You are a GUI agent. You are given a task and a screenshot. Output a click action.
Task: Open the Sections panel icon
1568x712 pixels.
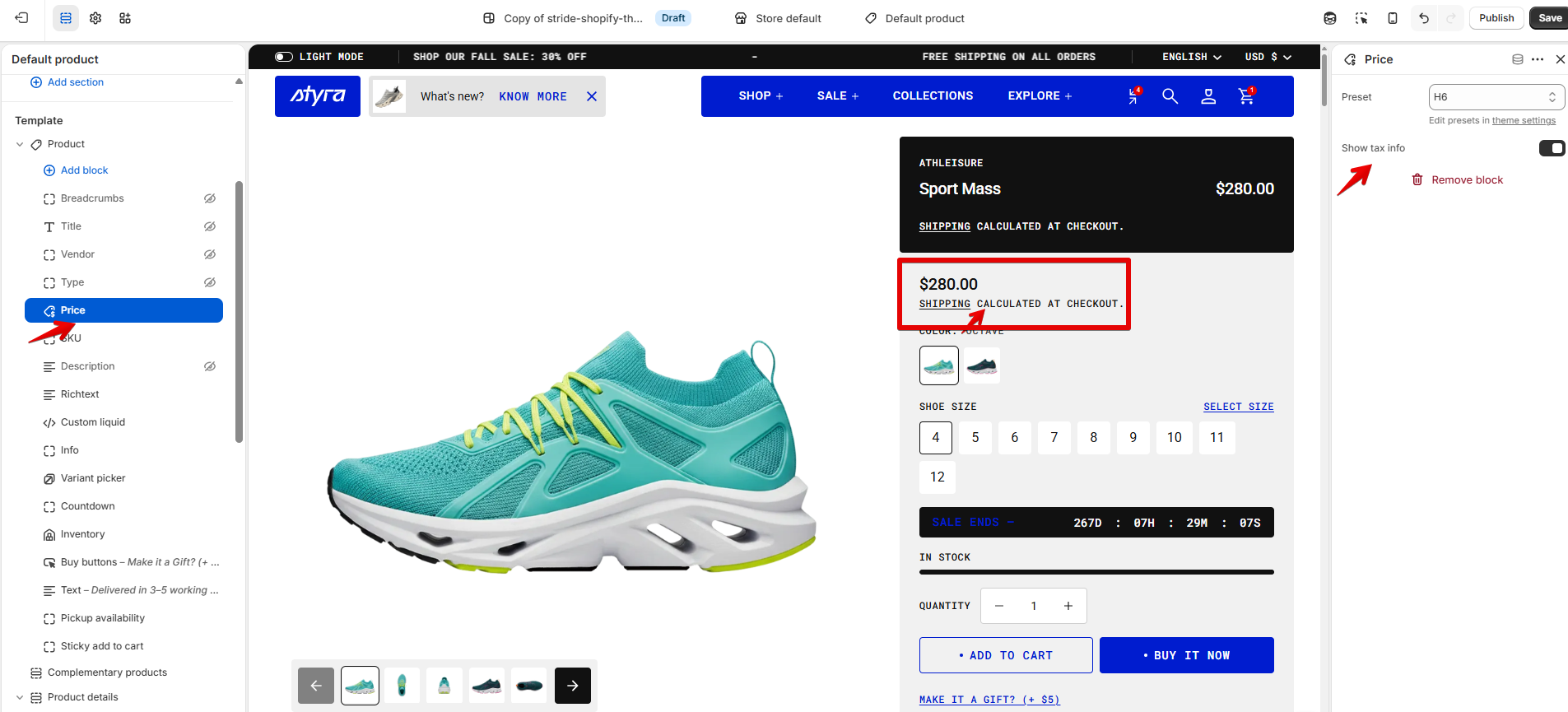click(66, 18)
